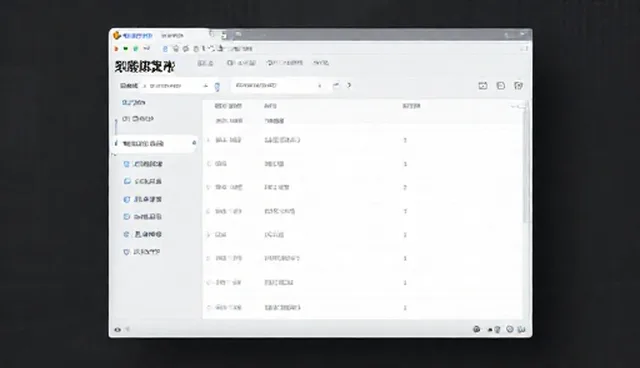The width and height of the screenshot is (640, 368).
Task: Select the highlighted sidebar section entry
Action: [155, 144]
